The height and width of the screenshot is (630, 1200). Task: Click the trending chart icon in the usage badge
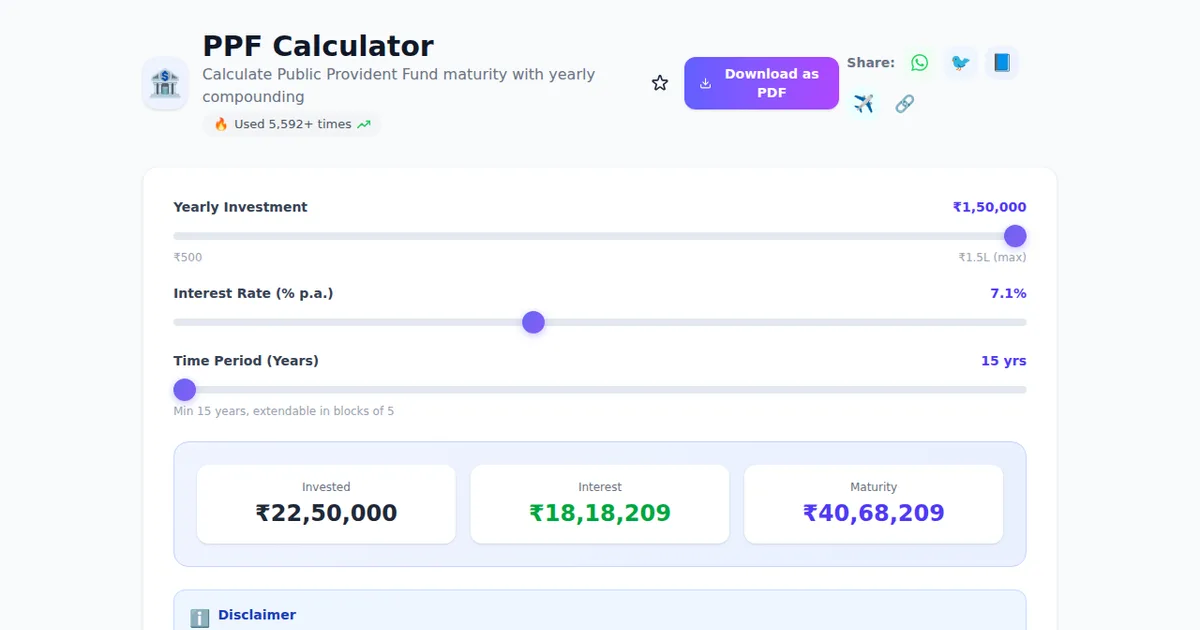(364, 124)
